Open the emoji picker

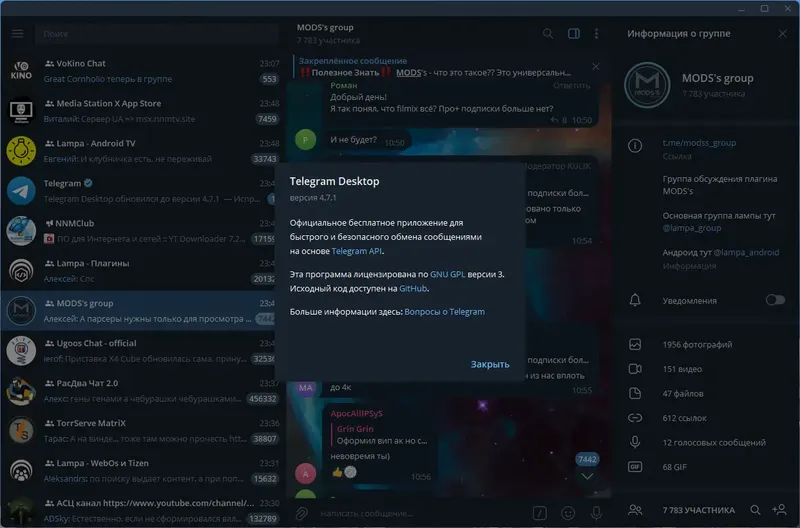coord(568,513)
